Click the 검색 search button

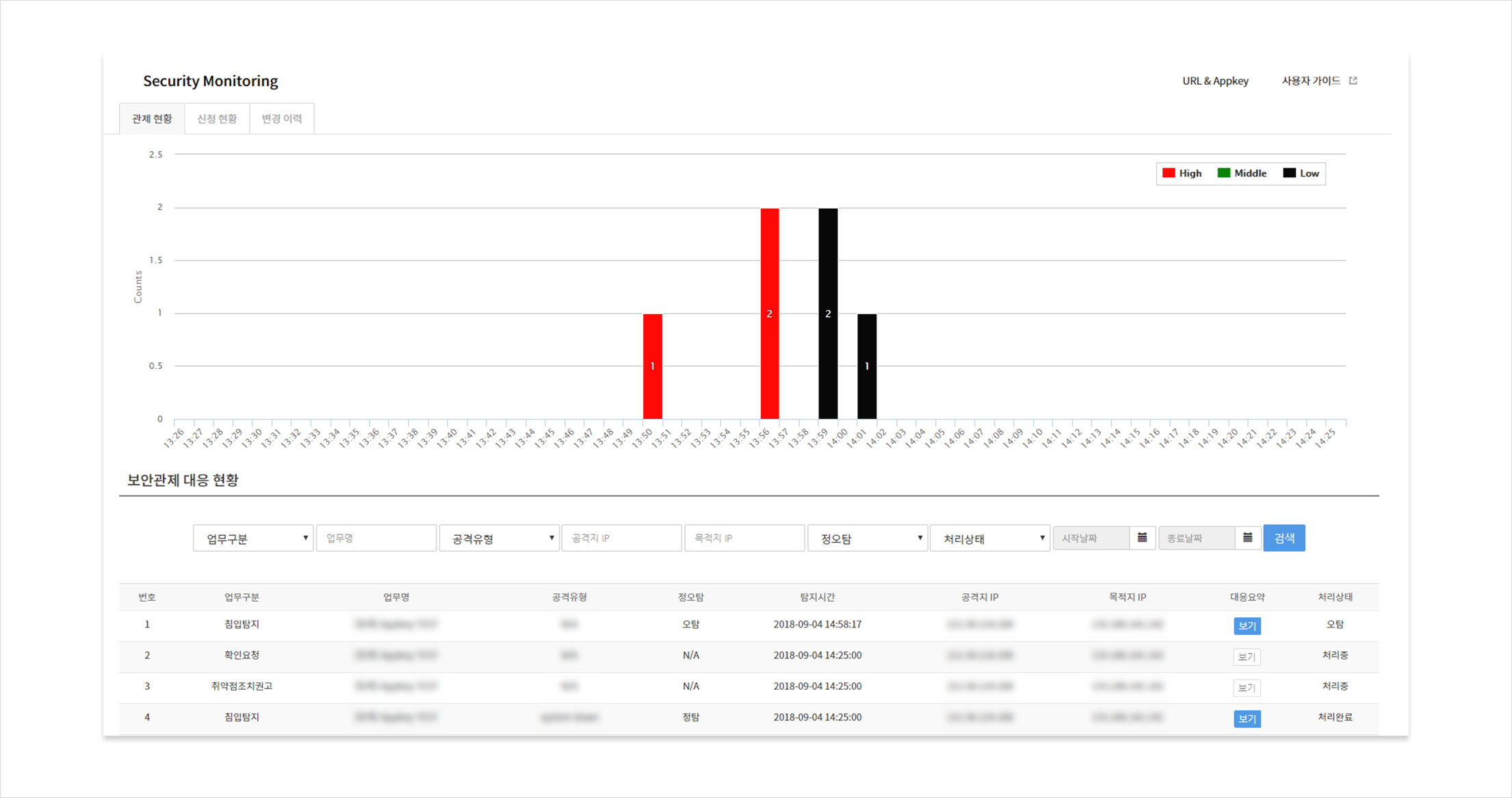pyautogui.click(x=1284, y=538)
